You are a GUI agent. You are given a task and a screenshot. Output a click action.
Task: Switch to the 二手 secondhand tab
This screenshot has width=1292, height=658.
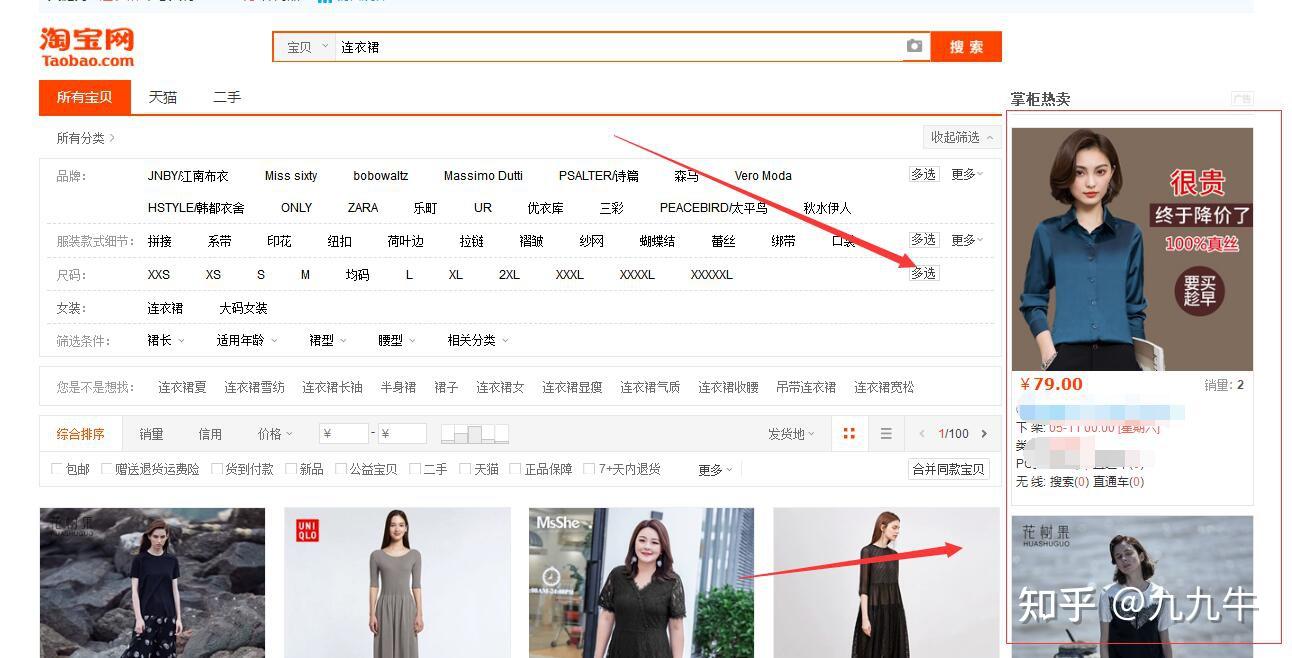click(x=225, y=97)
